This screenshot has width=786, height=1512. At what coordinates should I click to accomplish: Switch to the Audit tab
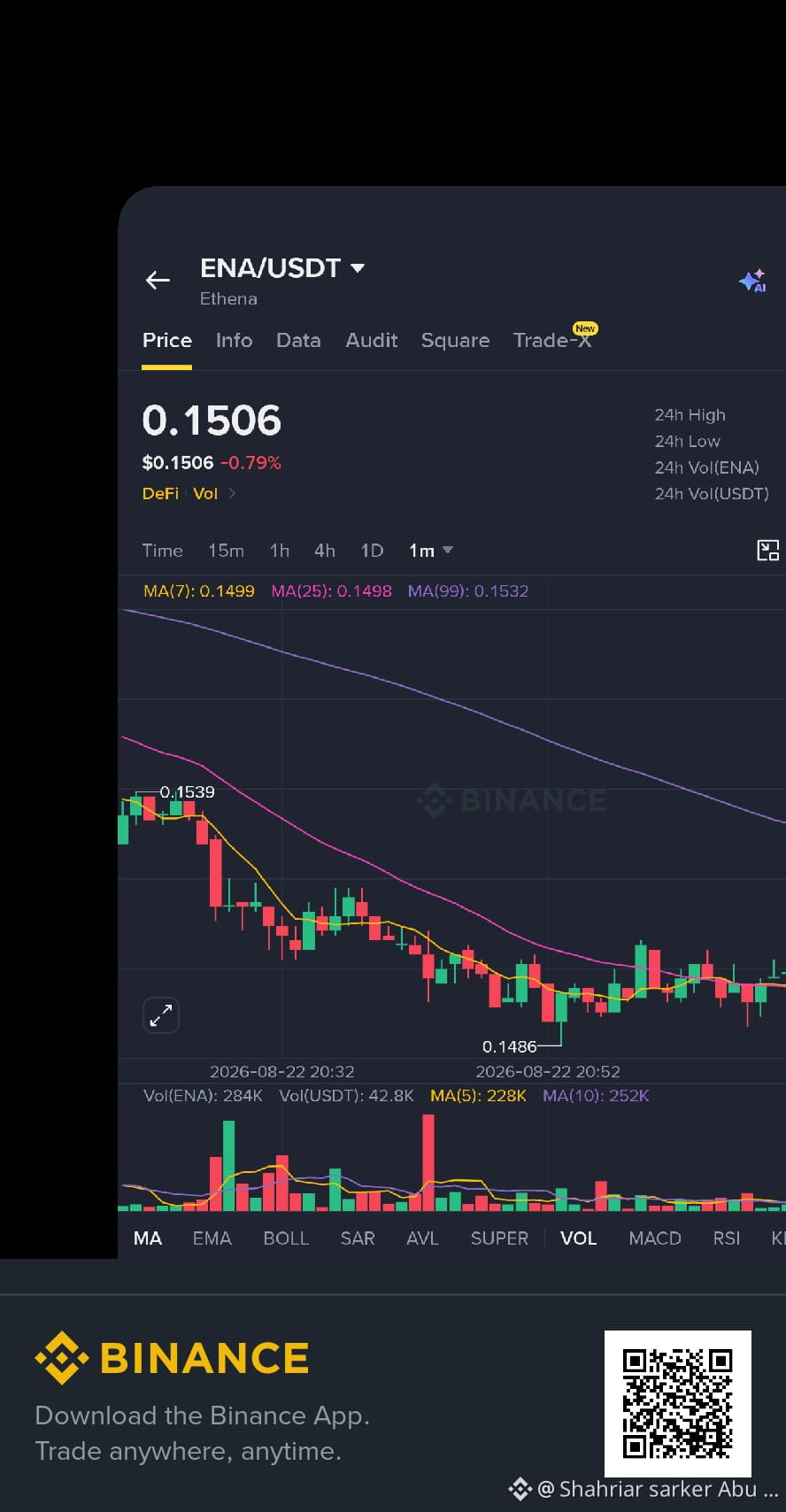point(371,341)
